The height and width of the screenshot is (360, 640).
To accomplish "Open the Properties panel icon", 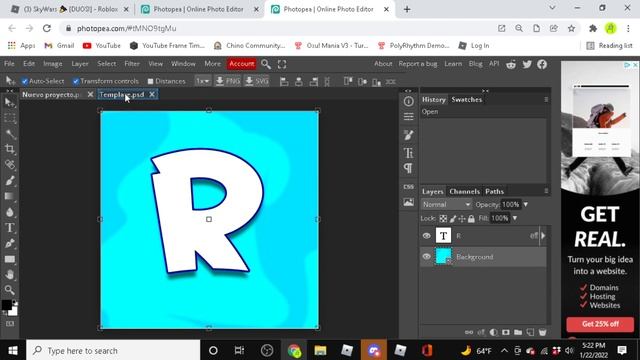I will [x=409, y=117].
